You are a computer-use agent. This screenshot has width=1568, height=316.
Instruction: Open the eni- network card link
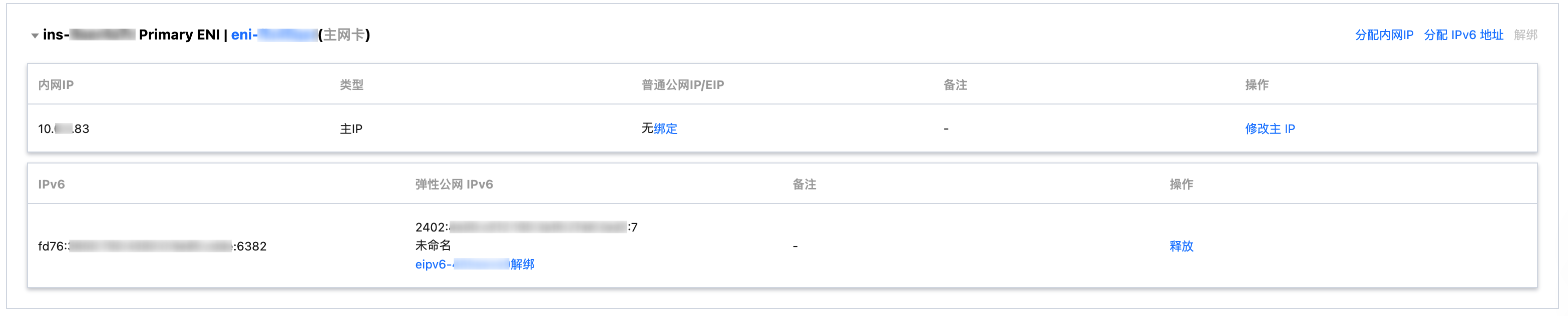click(274, 34)
